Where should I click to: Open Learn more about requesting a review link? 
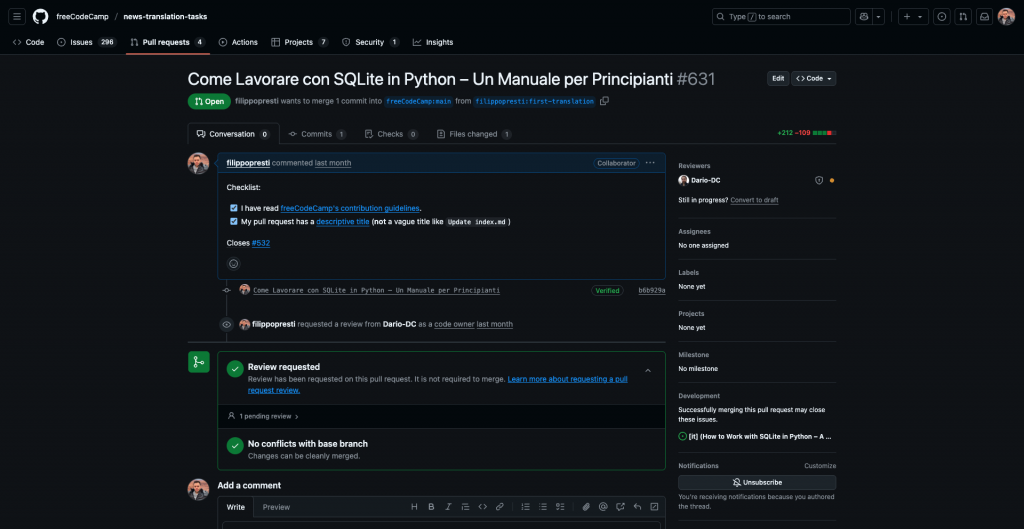click(437, 384)
